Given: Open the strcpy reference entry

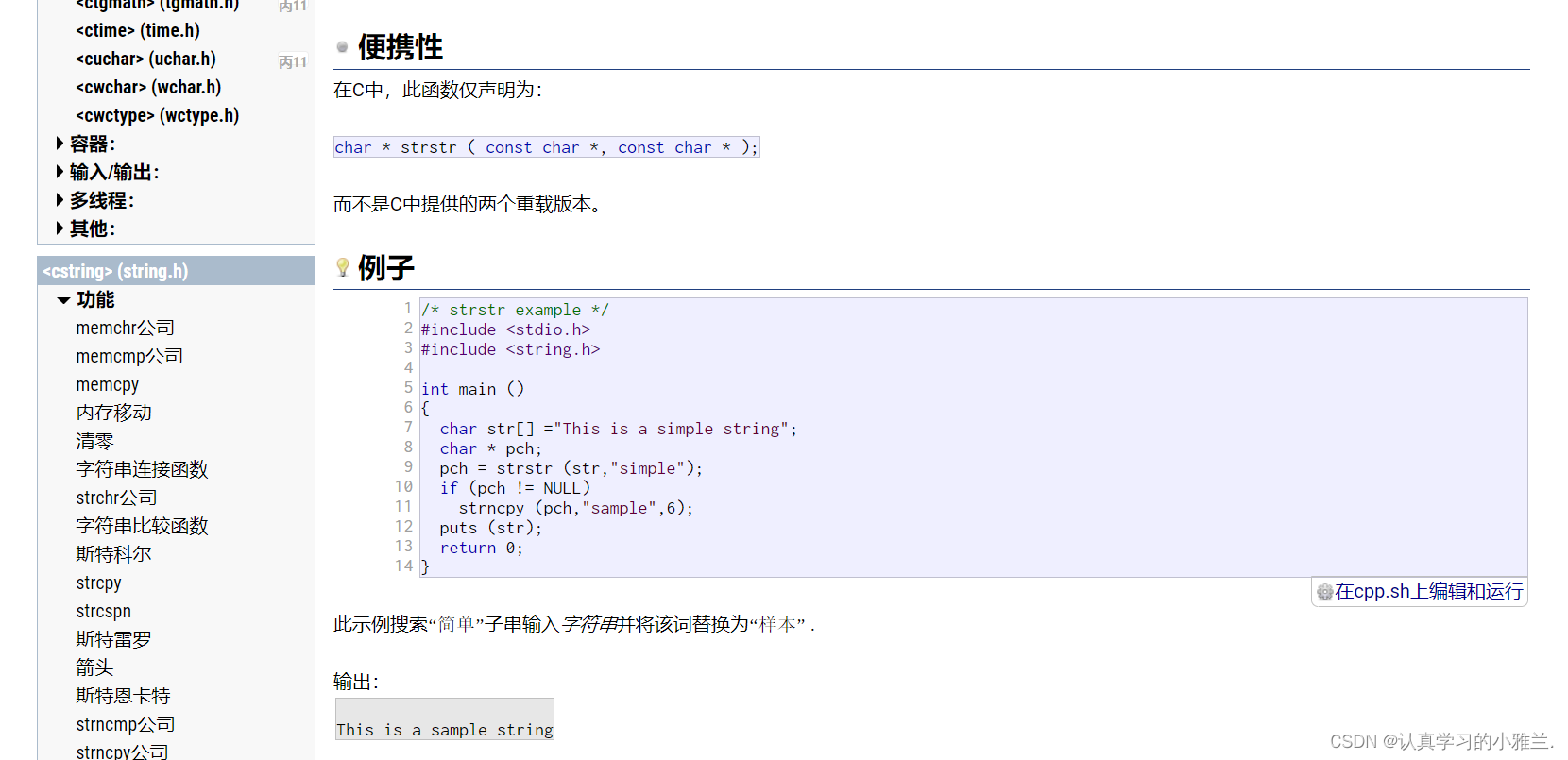Looking at the screenshot, I should click(x=99, y=583).
